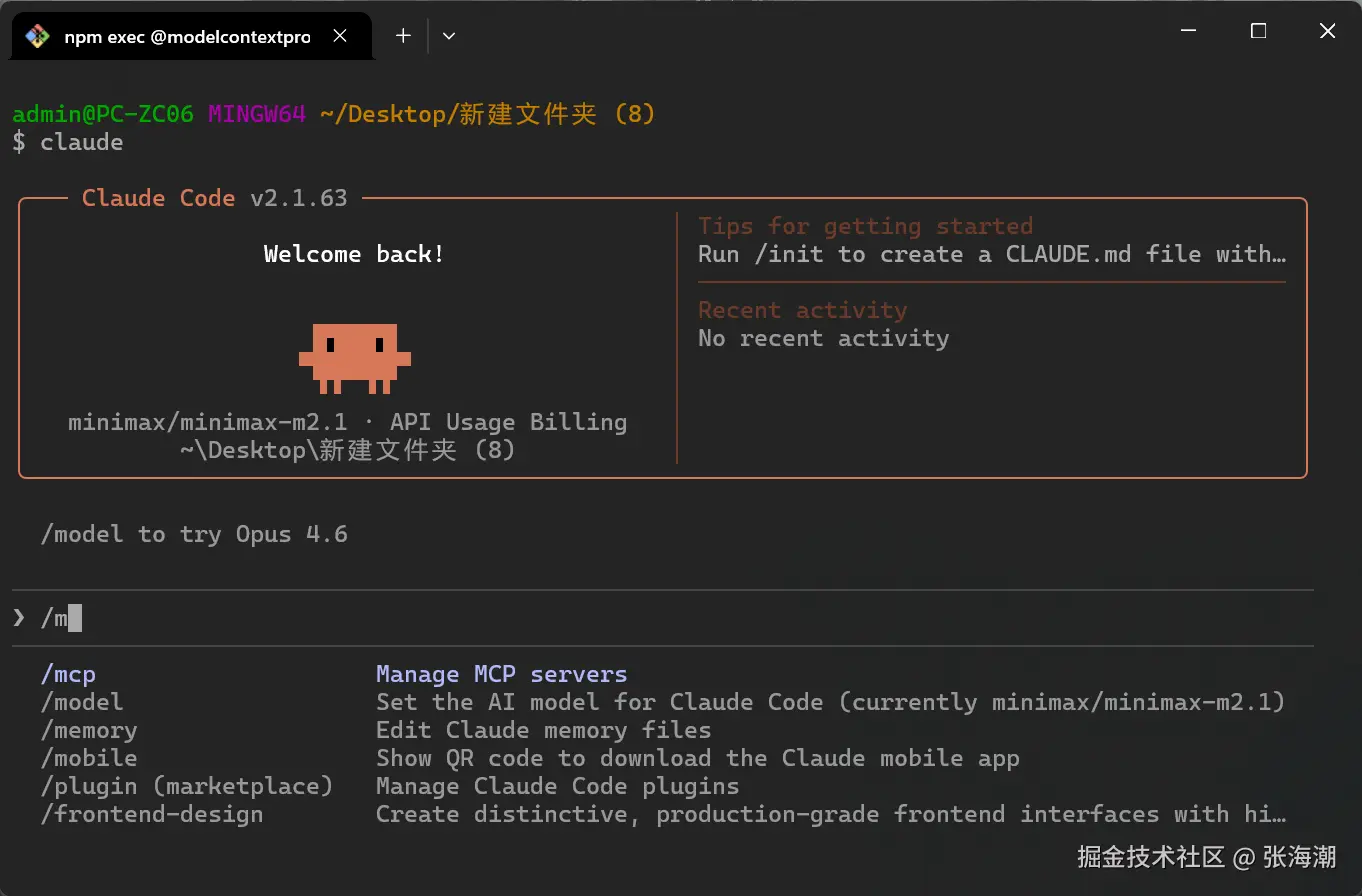Click the /model to try Opus 4.6 hint

click(x=194, y=534)
